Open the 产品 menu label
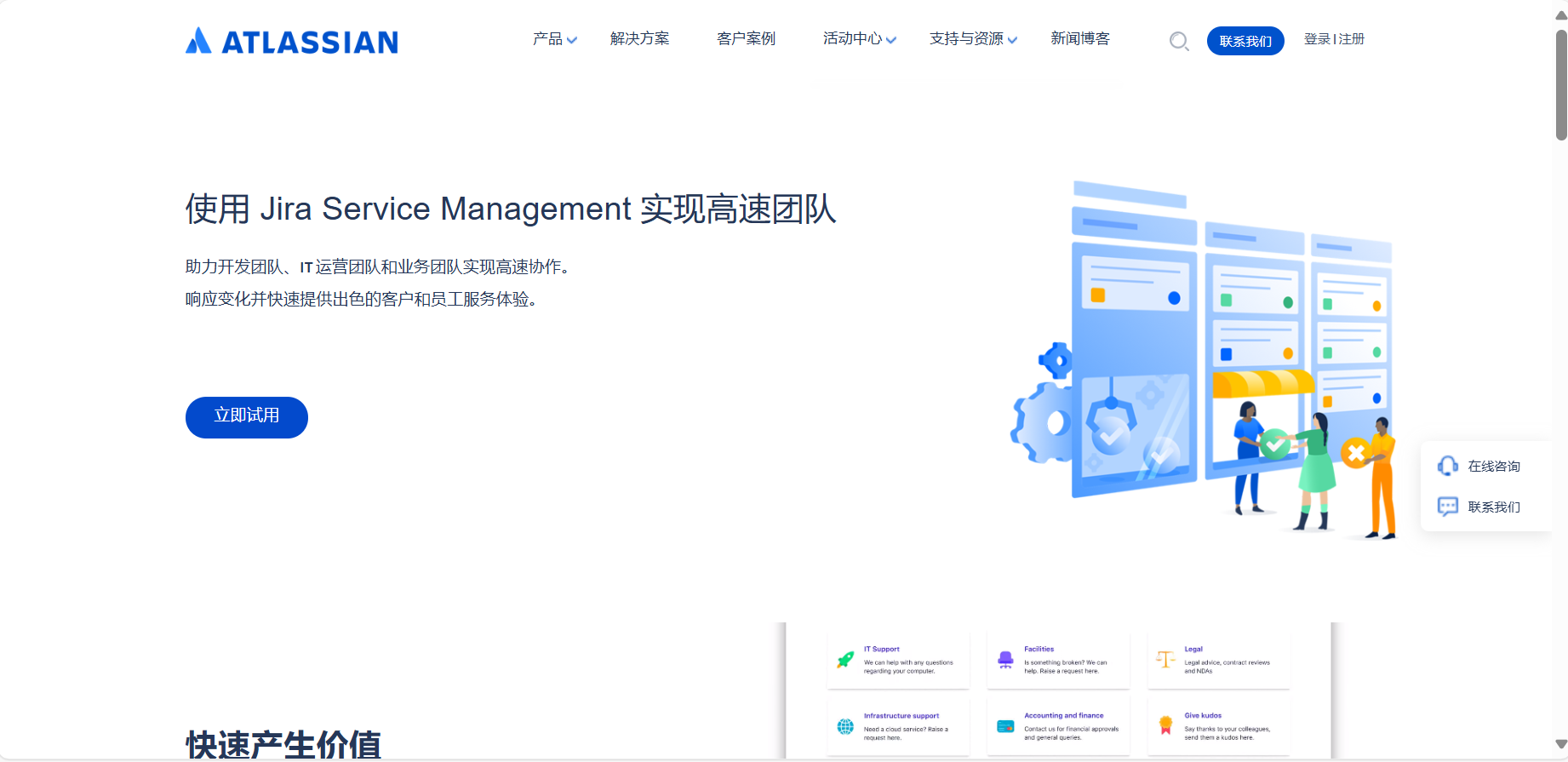The width and height of the screenshot is (1568, 762). [547, 38]
